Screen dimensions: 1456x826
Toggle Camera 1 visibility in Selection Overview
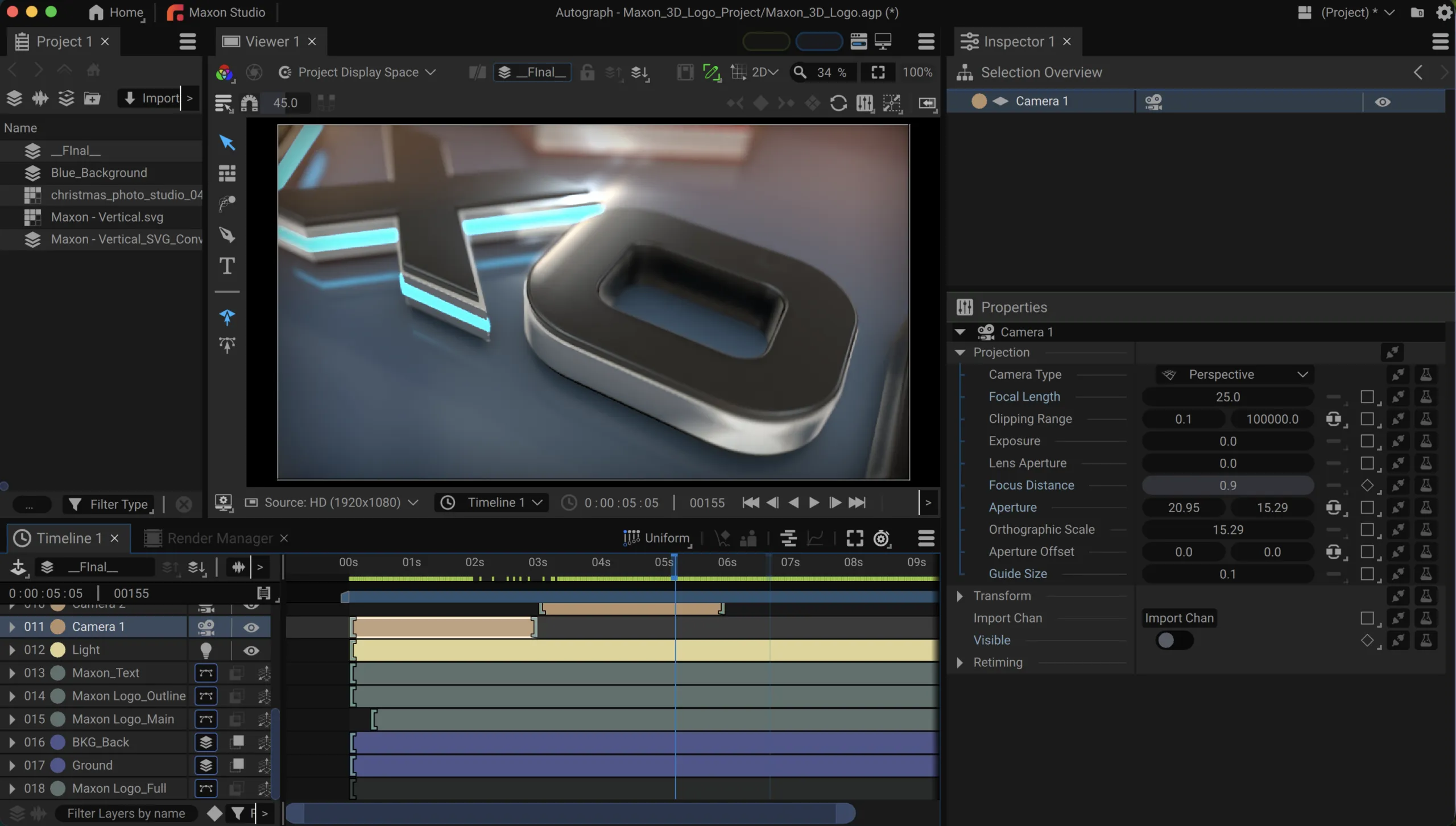pyautogui.click(x=1382, y=102)
